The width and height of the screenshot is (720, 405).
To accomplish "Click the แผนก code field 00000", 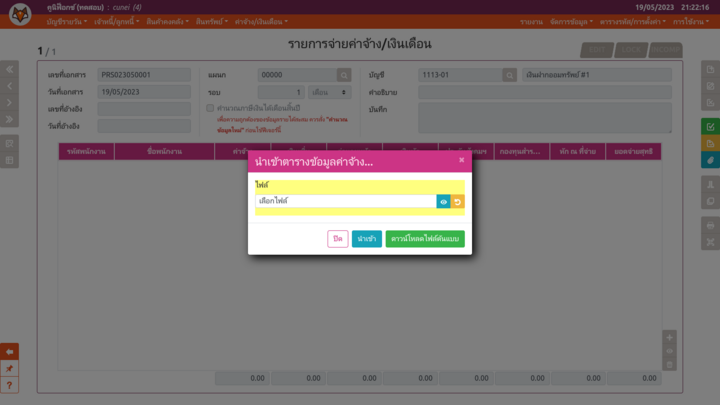I will click(297, 75).
